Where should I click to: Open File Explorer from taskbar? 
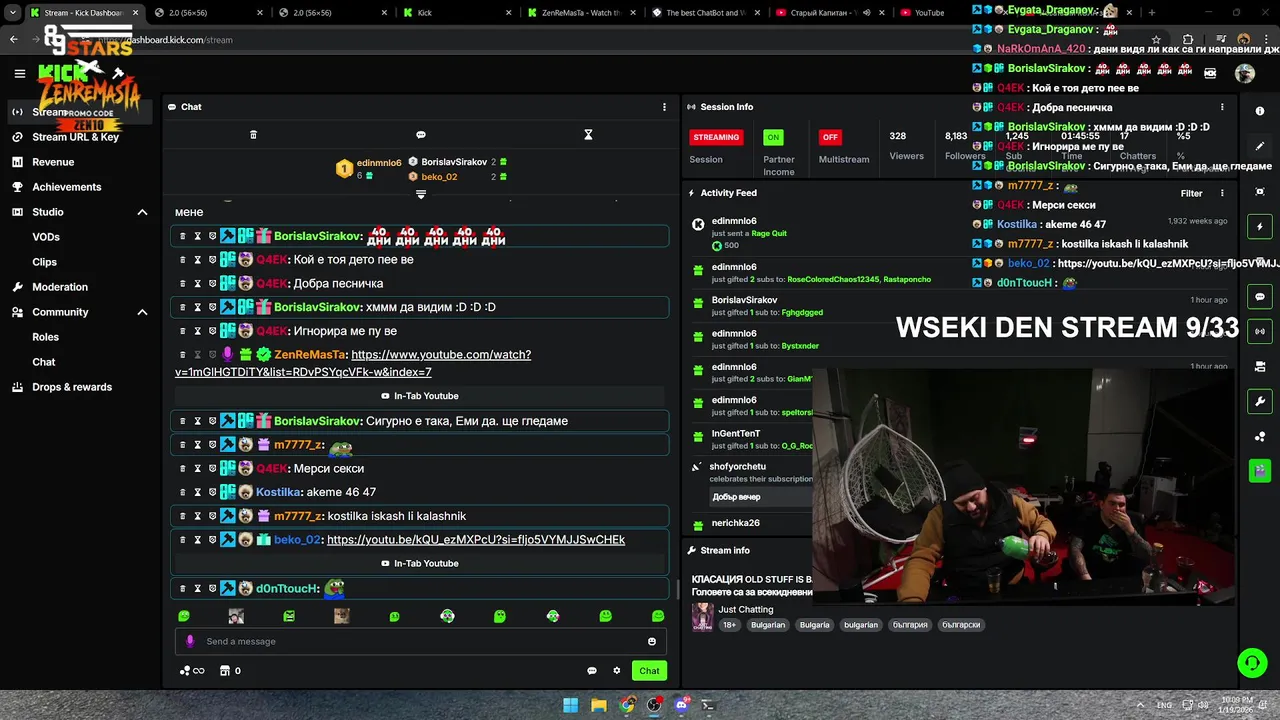click(598, 705)
